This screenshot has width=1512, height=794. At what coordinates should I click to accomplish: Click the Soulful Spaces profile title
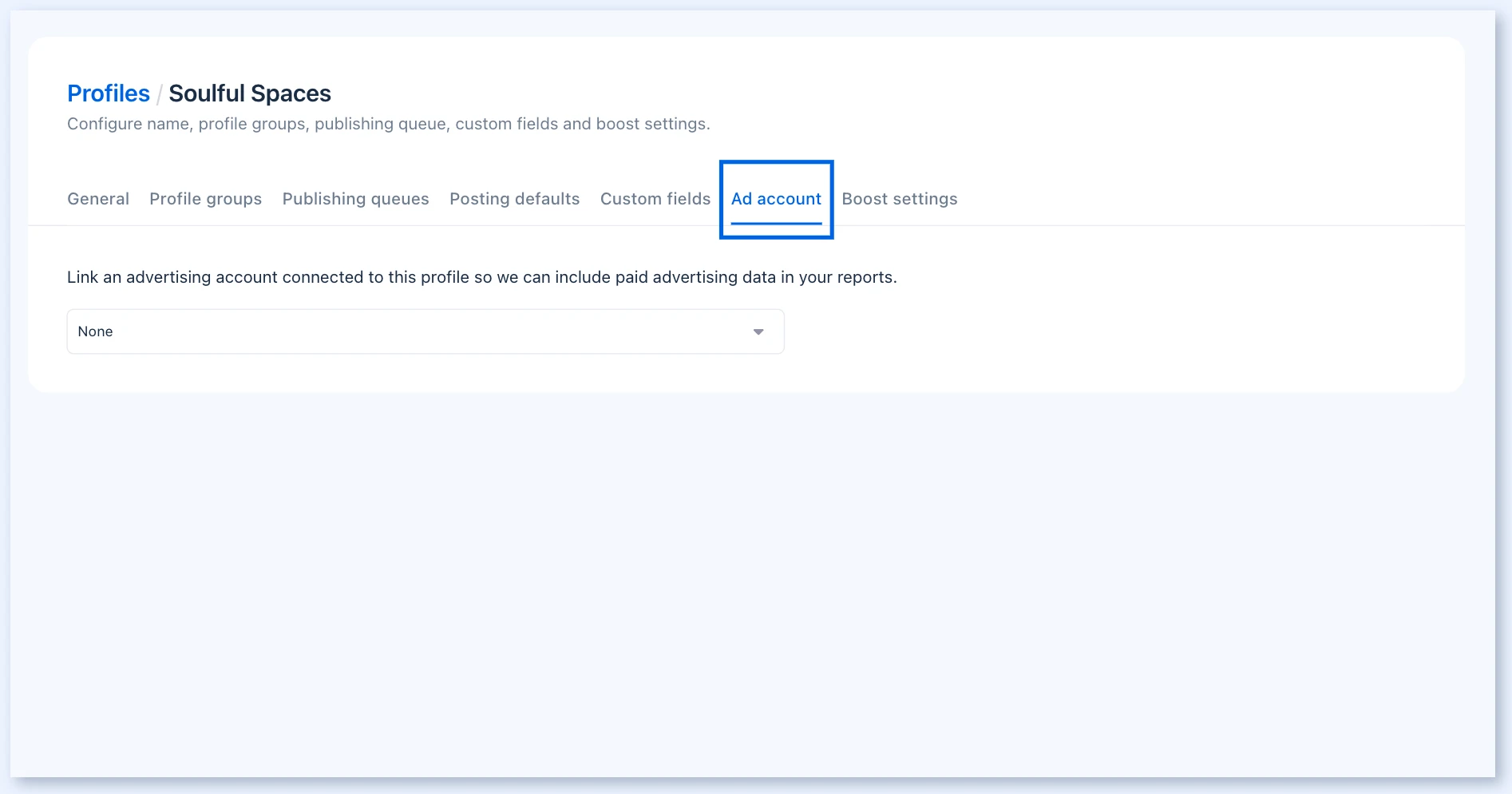point(250,93)
